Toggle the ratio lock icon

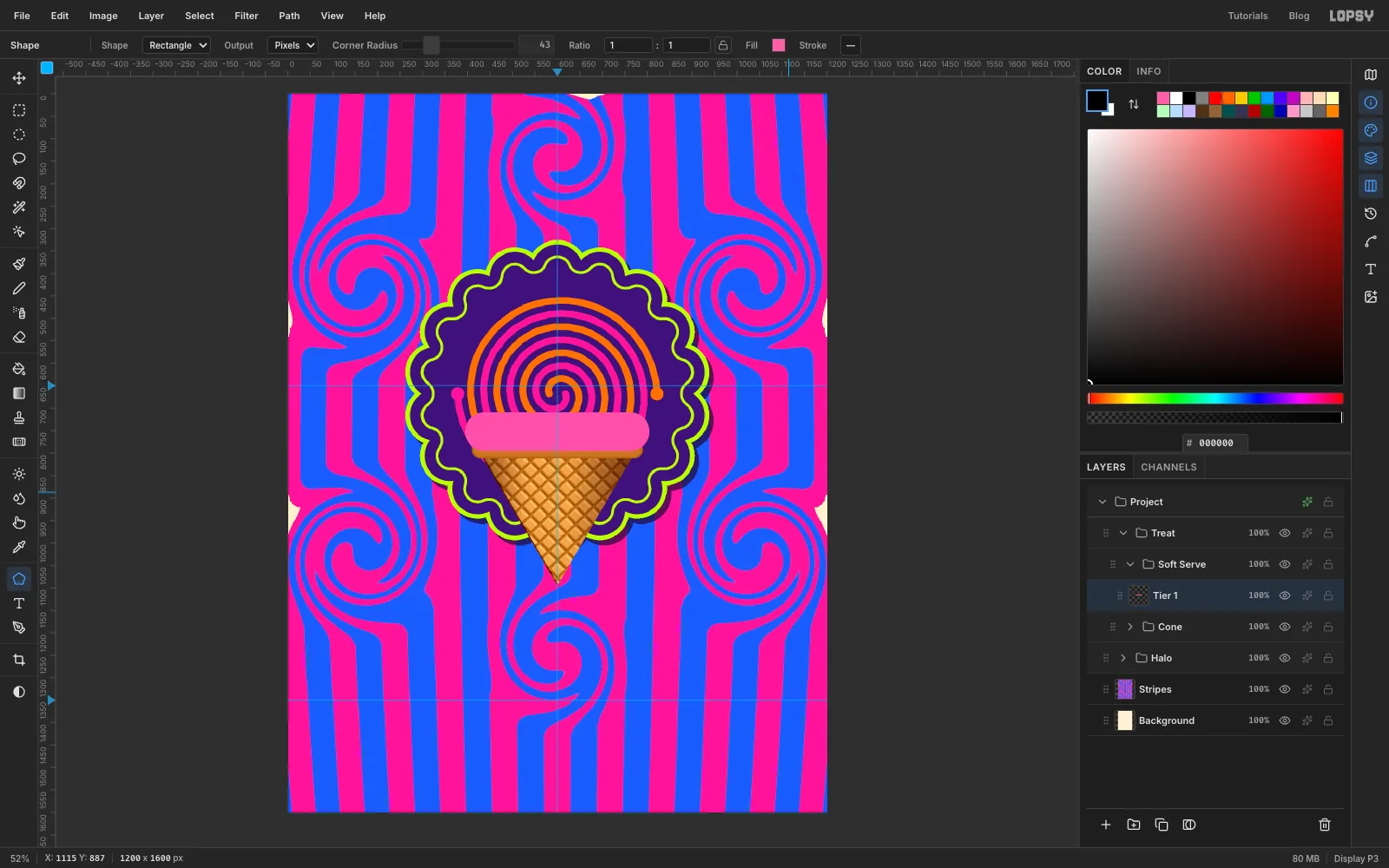click(723, 45)
